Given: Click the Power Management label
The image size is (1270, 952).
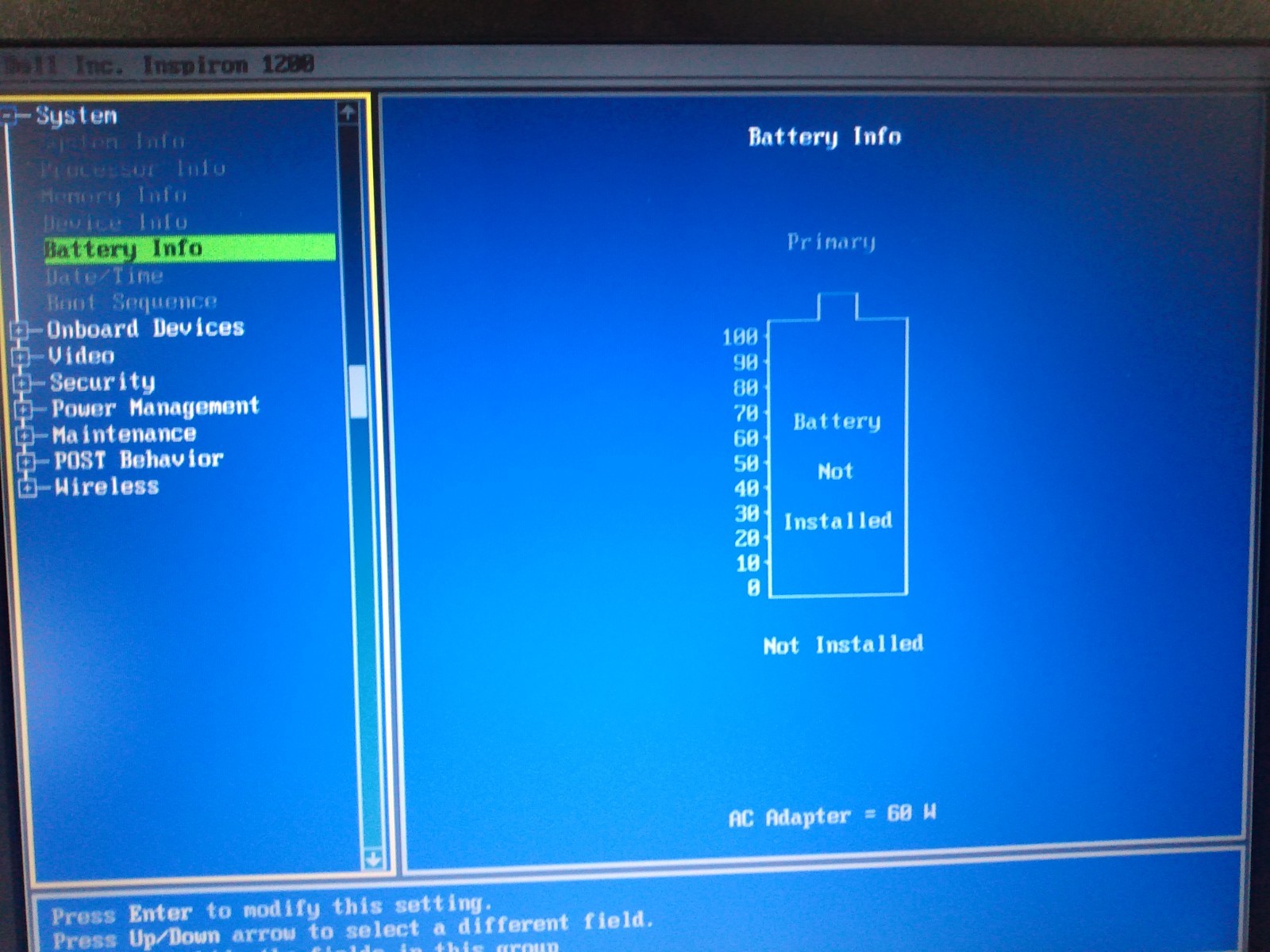Looking at the screenshot, I should [156, 408].
